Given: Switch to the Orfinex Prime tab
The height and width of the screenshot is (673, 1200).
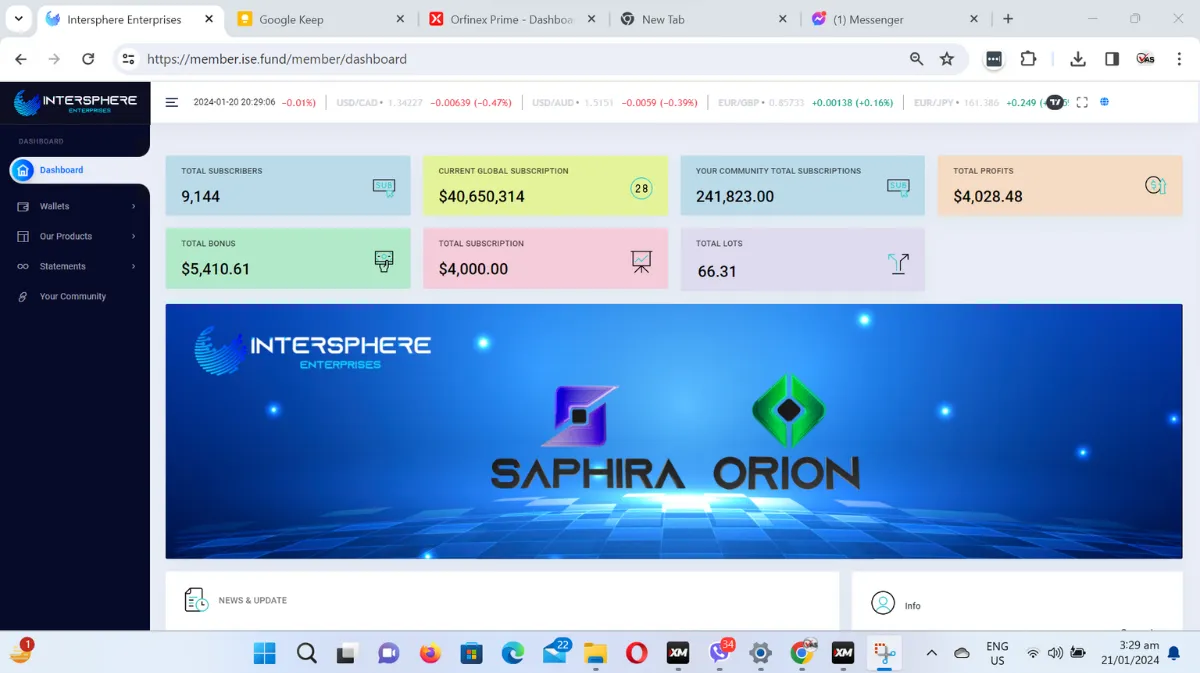Looking at the screenshot, I should (512, 19).
